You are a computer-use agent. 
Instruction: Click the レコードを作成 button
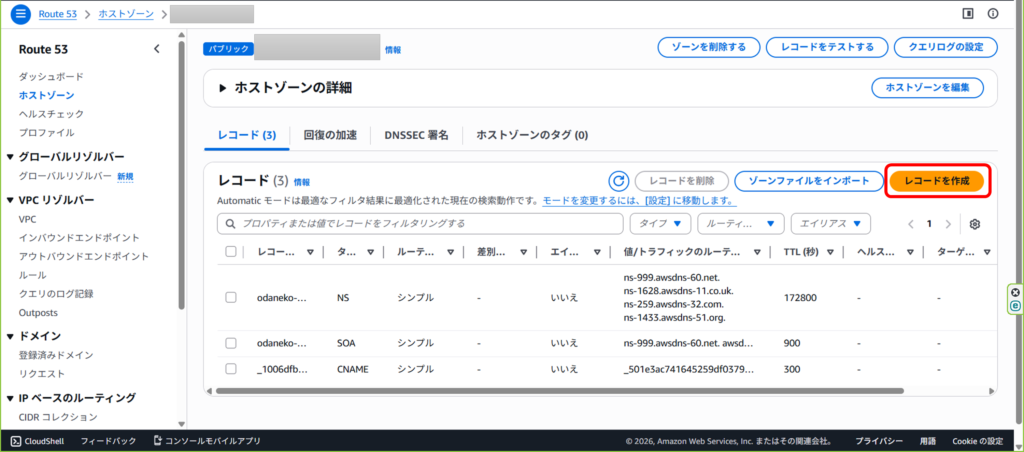point(936,181)
